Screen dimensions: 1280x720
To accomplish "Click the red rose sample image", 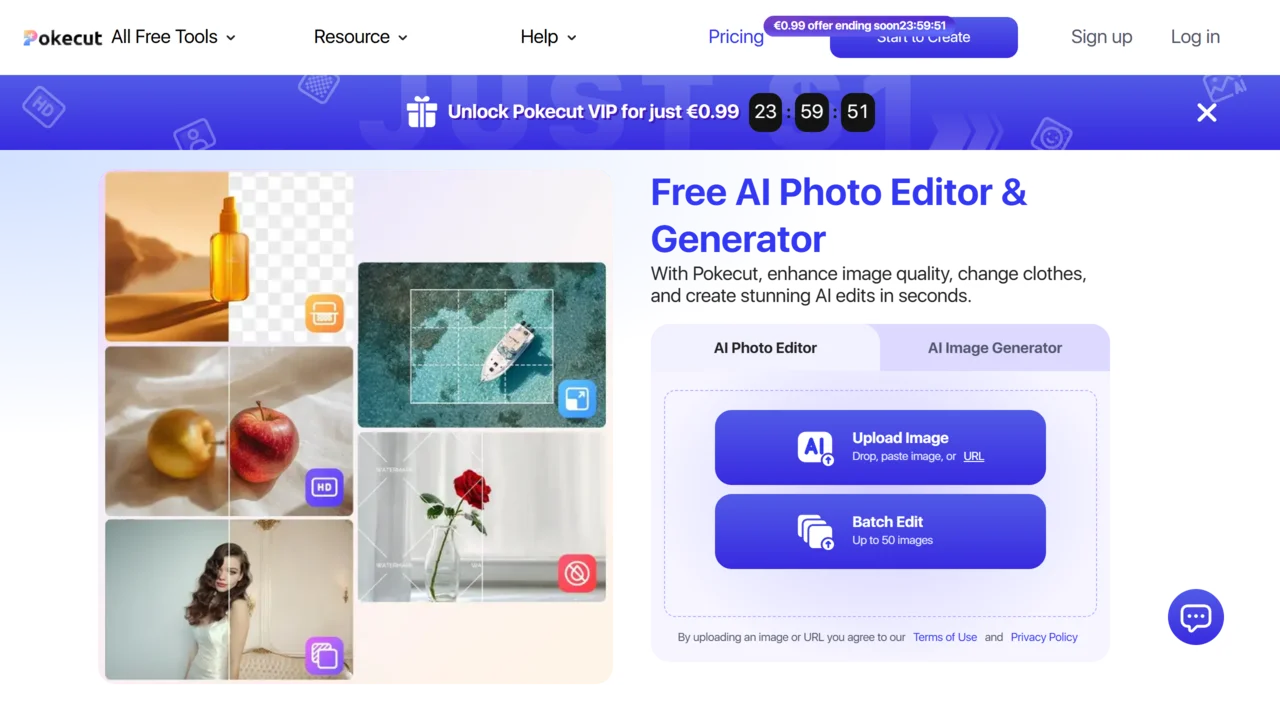I will tap(482, 517).
